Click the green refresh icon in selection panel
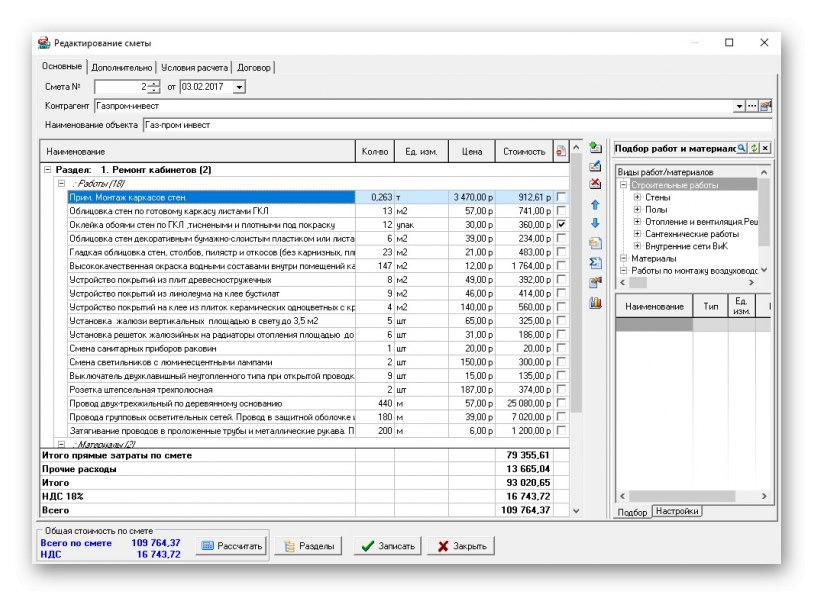Screen dimensions: 813x596 [x=753, y=148]
